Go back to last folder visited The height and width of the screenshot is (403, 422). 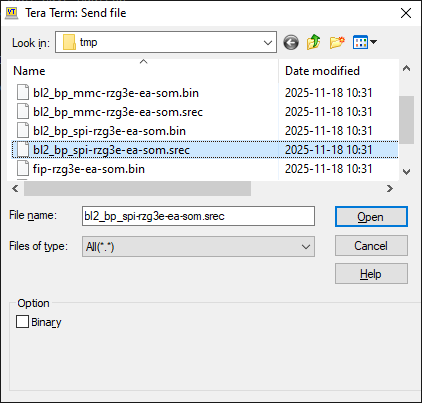click(x=291, y=43)
